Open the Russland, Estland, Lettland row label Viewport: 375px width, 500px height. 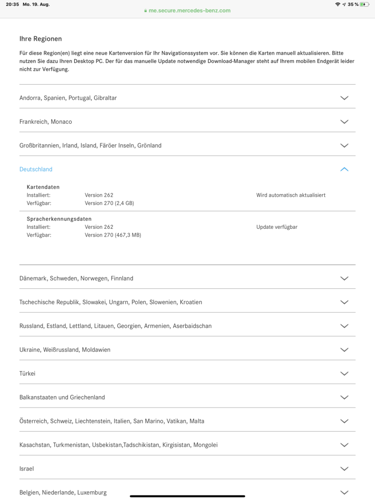[115, 326]
